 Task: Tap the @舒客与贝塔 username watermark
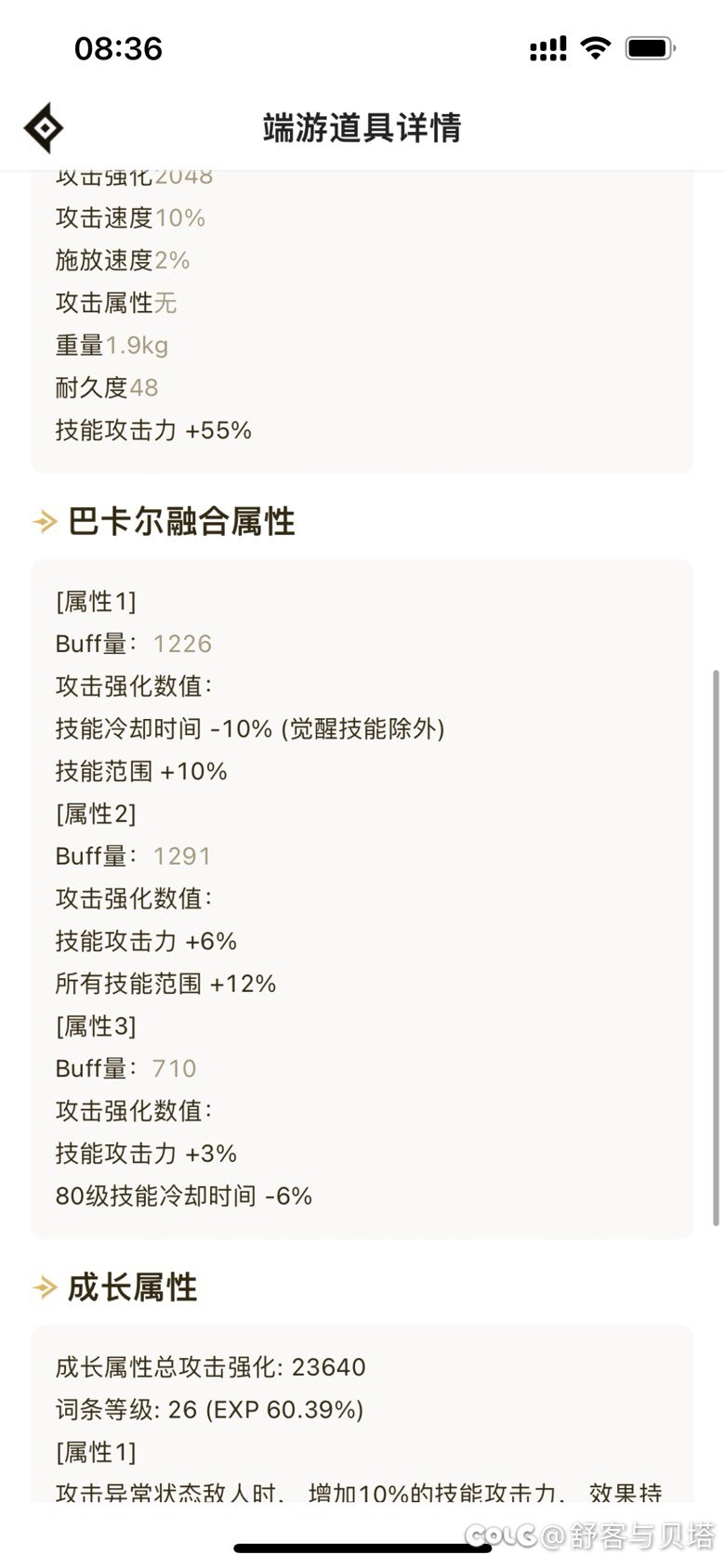pos(628,1535)
